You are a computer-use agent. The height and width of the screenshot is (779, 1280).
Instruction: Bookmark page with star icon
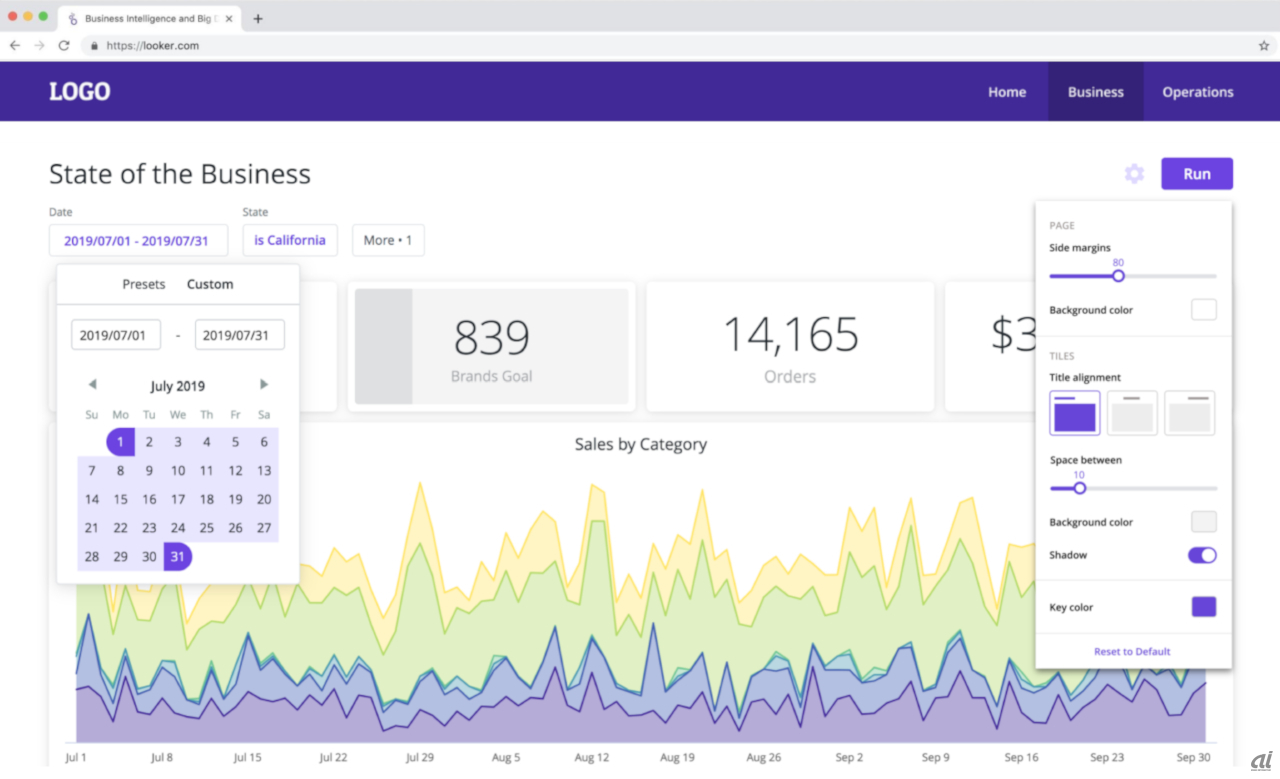coord(1264,46)
